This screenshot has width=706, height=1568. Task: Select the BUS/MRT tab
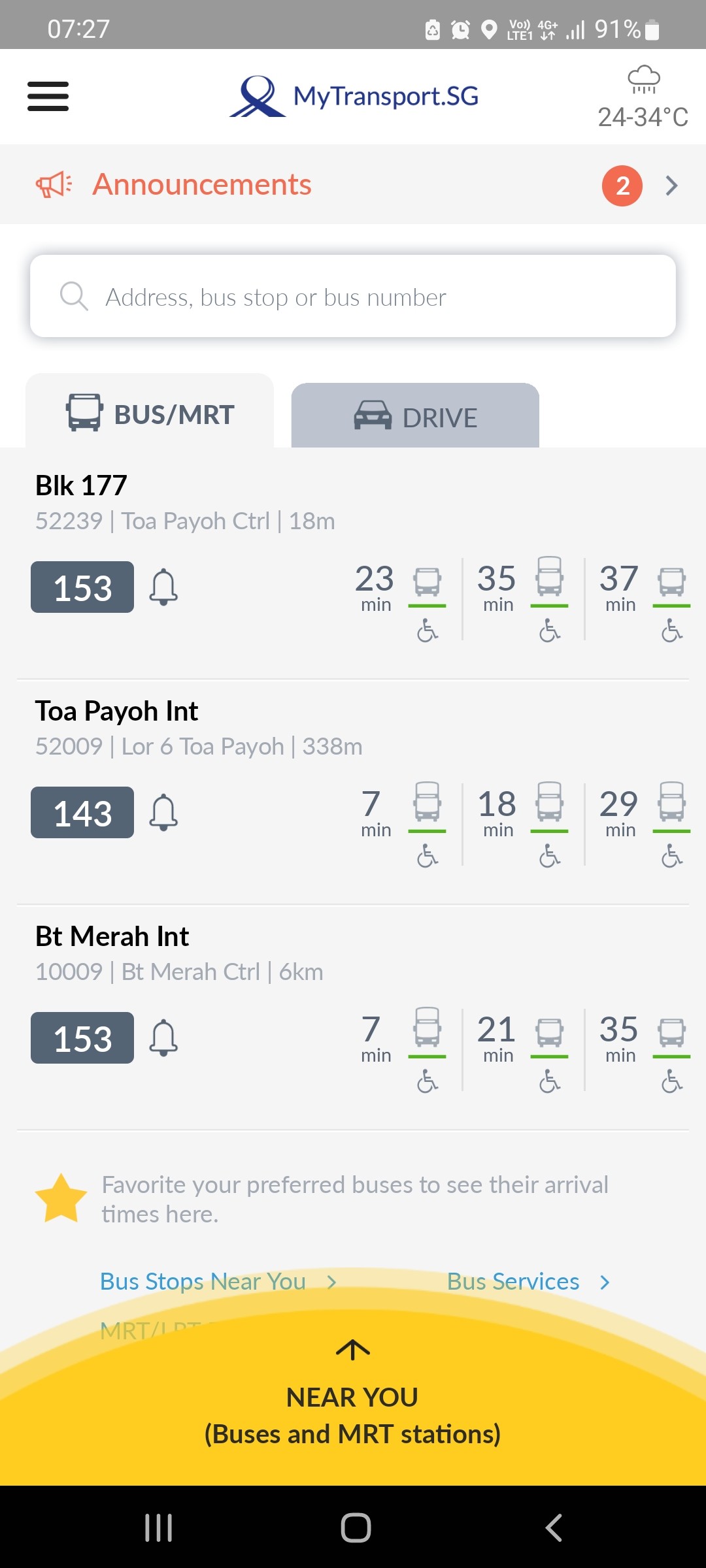150,412
